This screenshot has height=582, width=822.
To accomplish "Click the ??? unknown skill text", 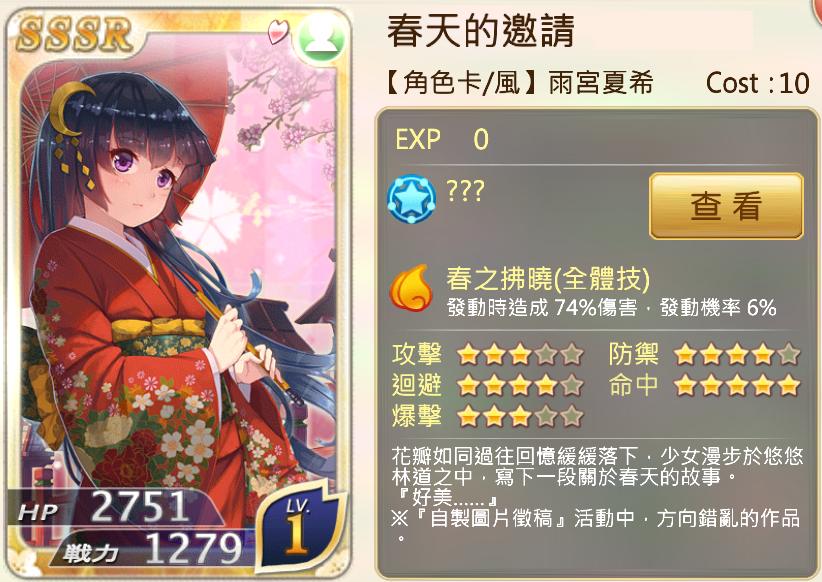I will tap(466, 191).
